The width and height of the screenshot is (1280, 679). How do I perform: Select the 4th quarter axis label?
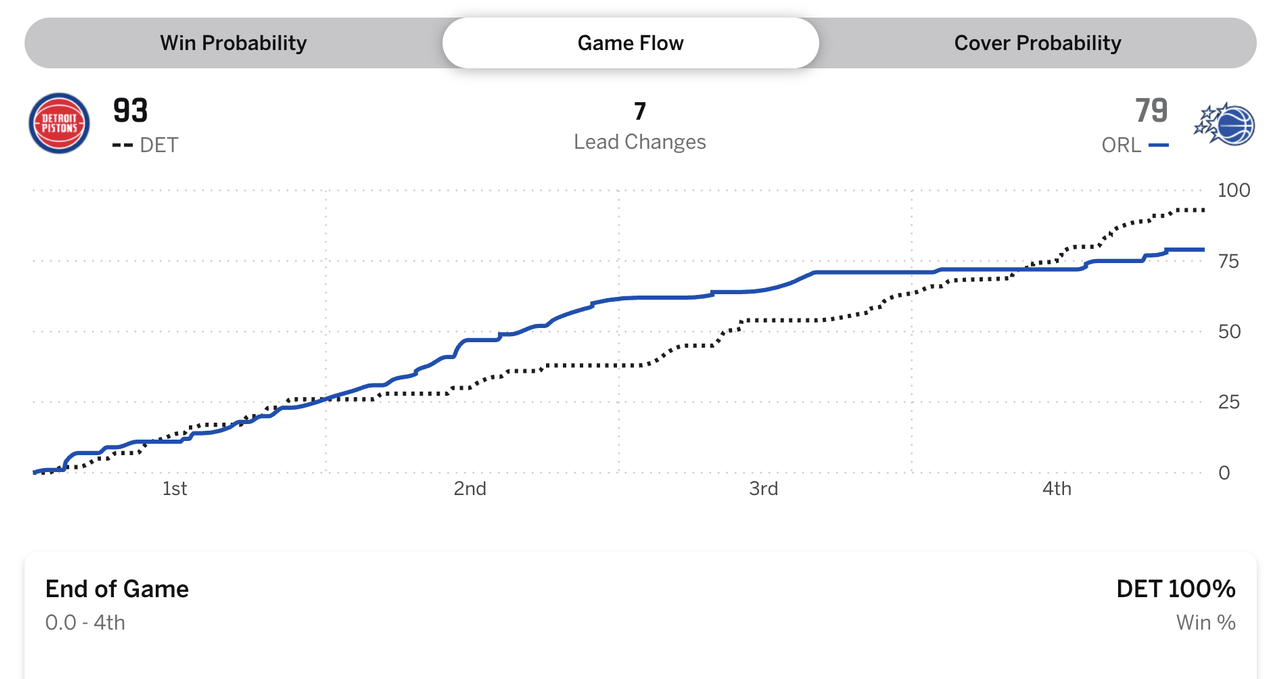click(1056, 488)
